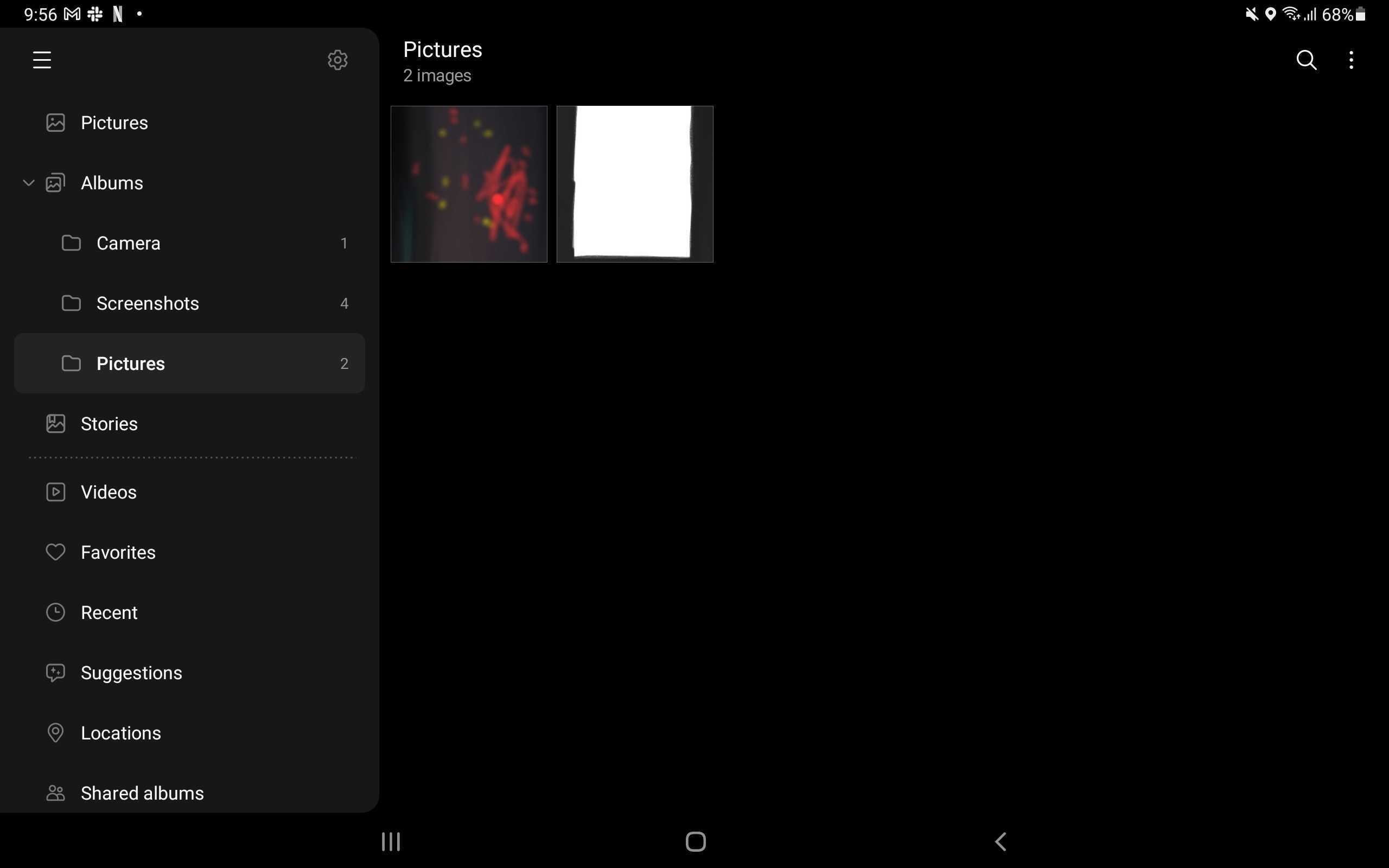1389x868 pixels.
Task: Open Favorites collection
Action: click(118, 552)
